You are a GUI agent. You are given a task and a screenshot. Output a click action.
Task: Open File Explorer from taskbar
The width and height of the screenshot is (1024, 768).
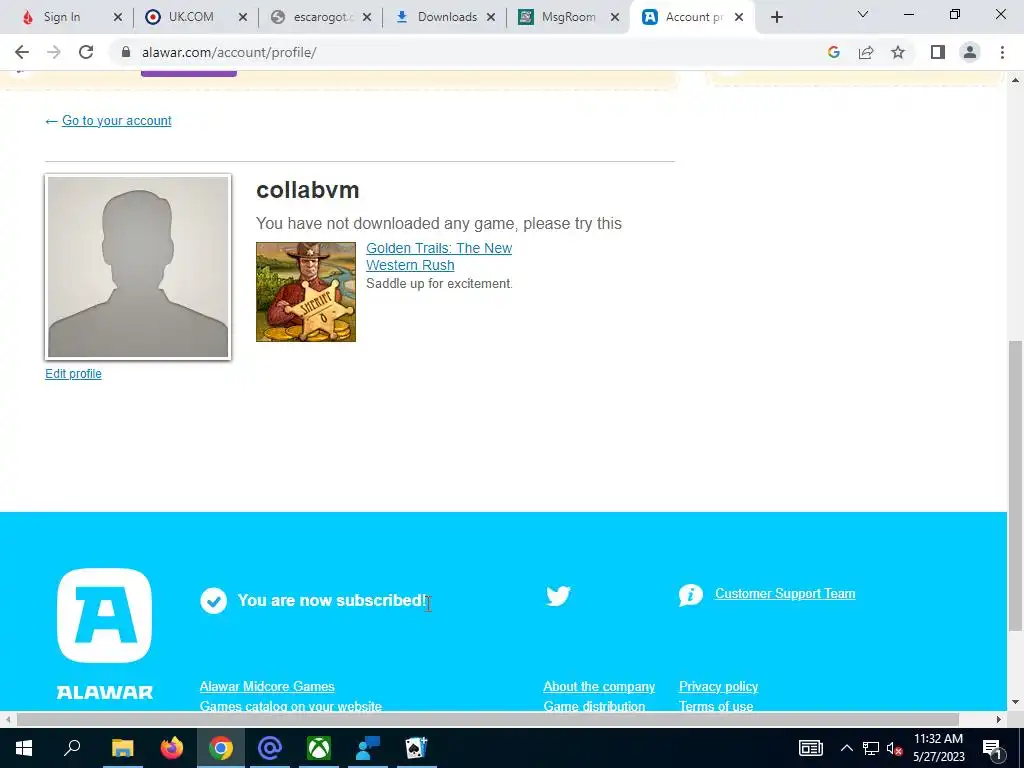(122, 748)
